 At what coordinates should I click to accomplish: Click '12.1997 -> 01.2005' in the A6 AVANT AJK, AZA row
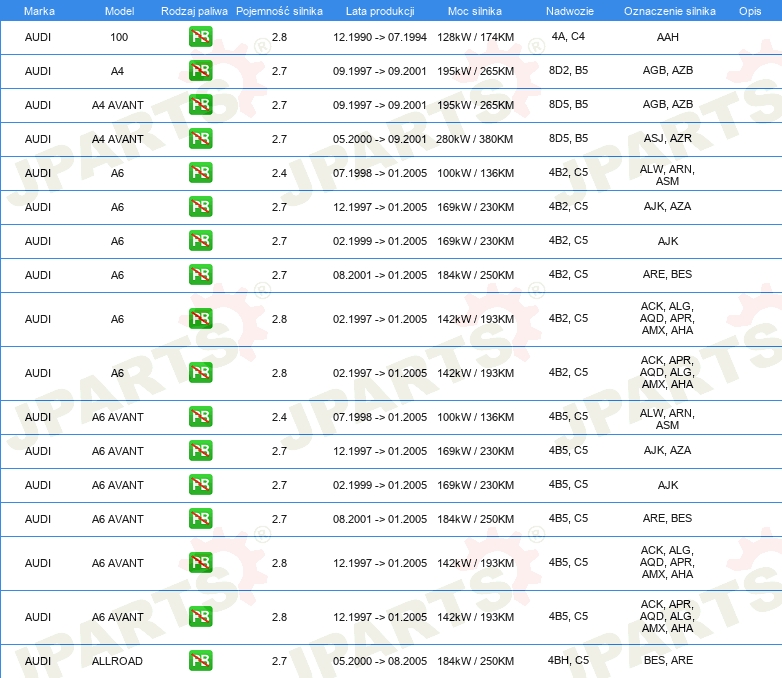[380, 451]
